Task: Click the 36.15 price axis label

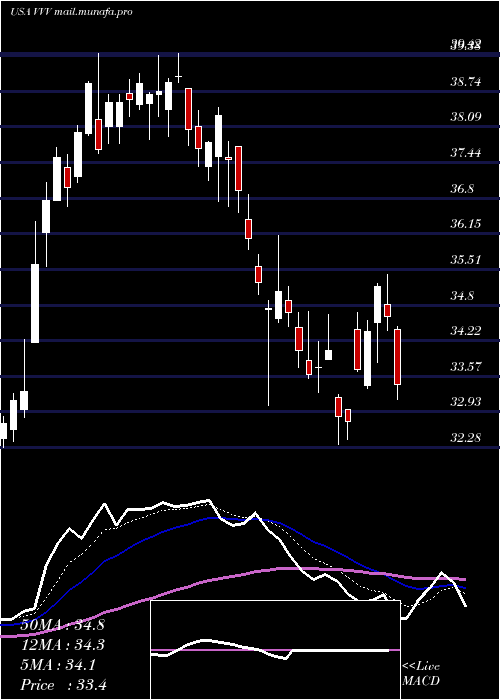Action: 466,224
